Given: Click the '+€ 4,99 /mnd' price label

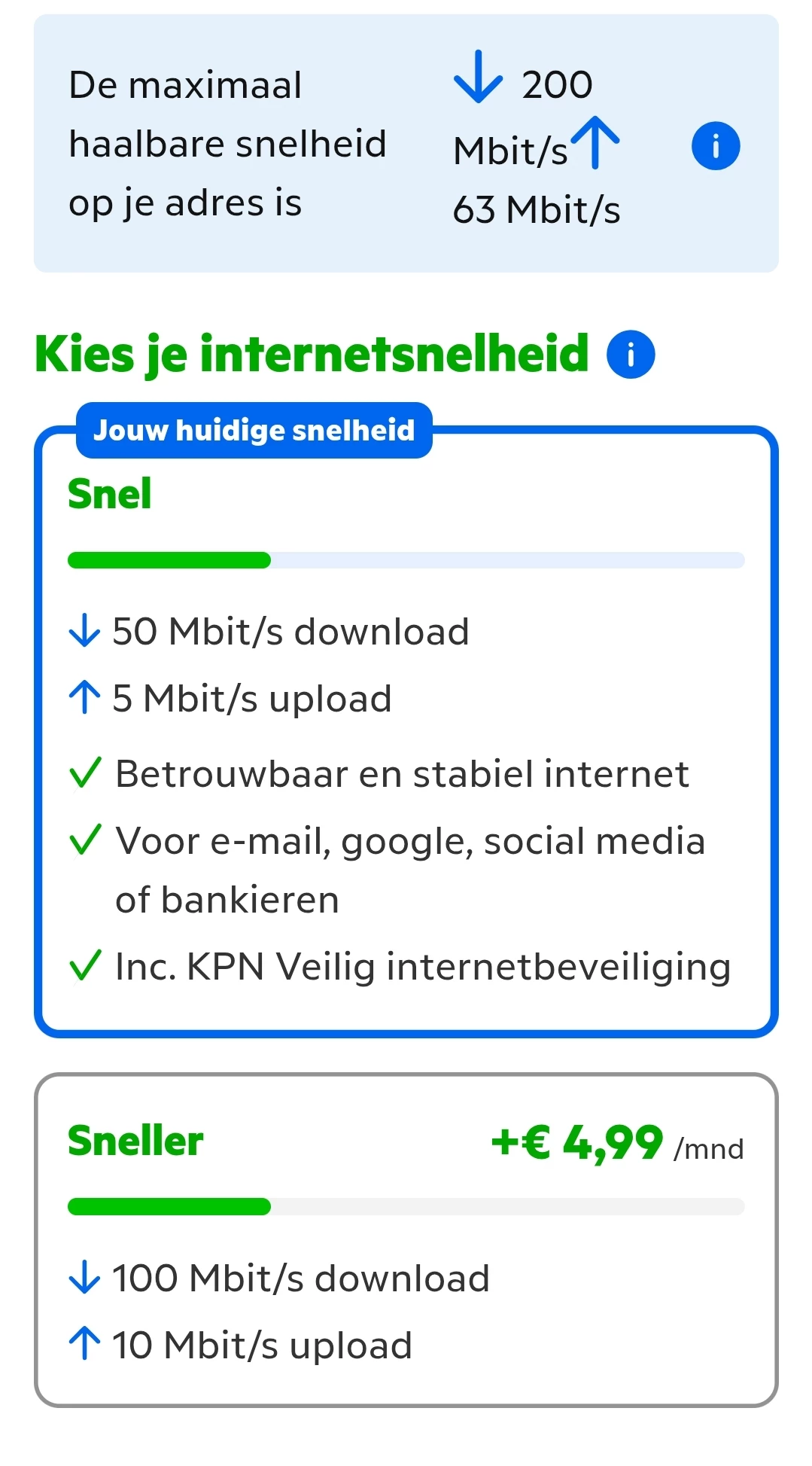Looking at the screenshot, I should [616, 1143].
